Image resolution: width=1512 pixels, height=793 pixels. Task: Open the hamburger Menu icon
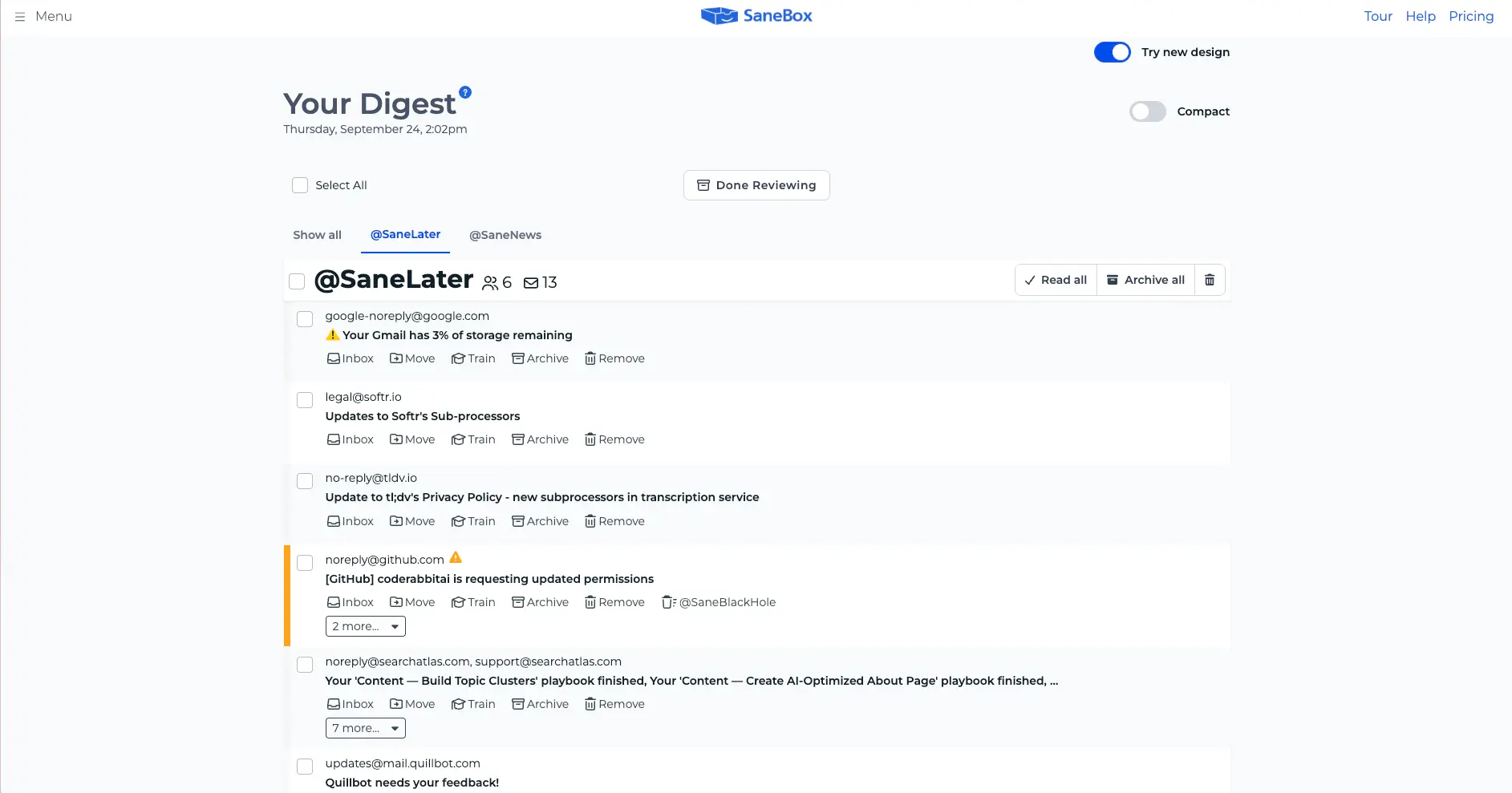tap(20, 16)
